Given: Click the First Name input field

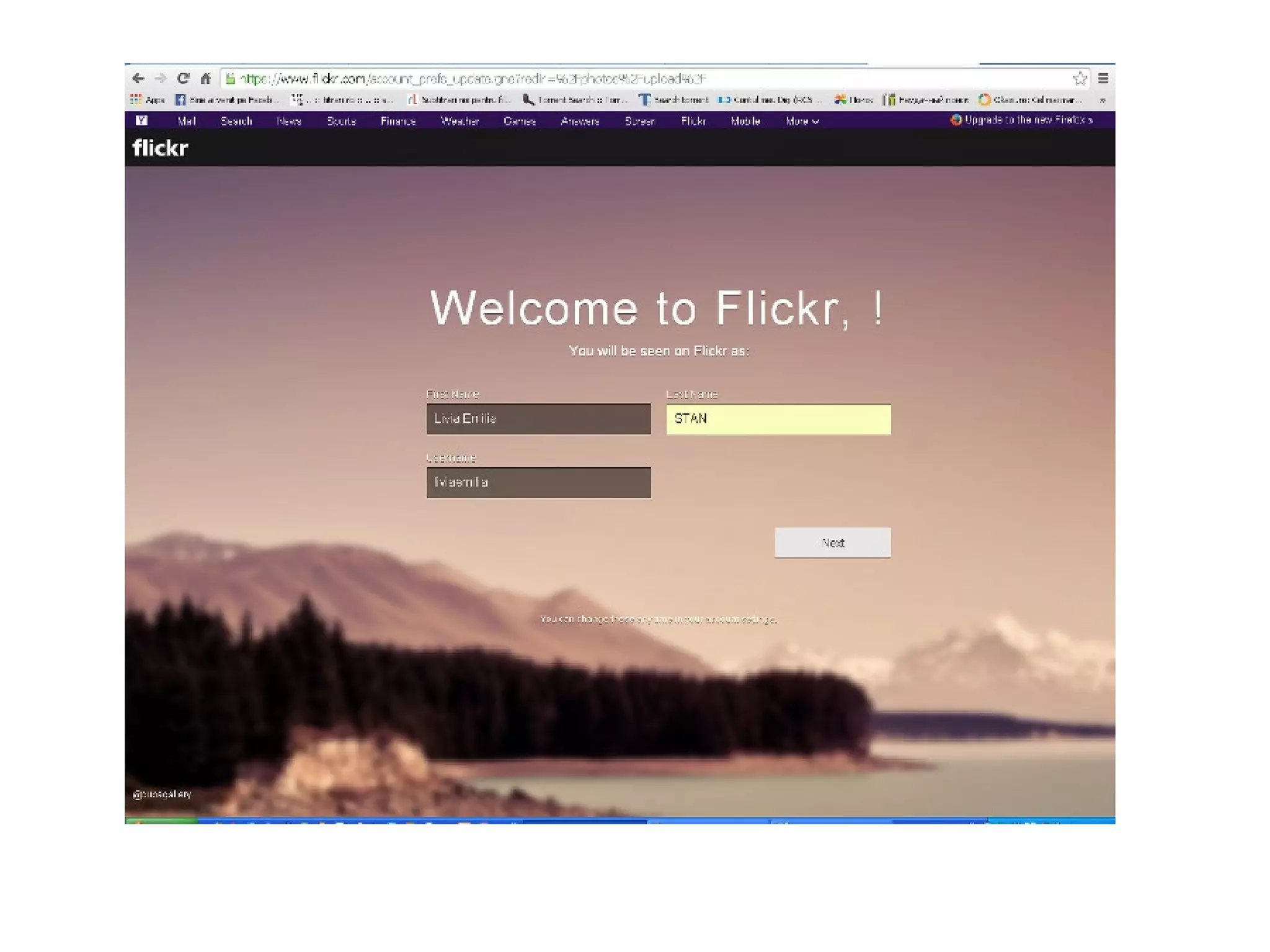Looking at the screenshot, I should [538, 419].
